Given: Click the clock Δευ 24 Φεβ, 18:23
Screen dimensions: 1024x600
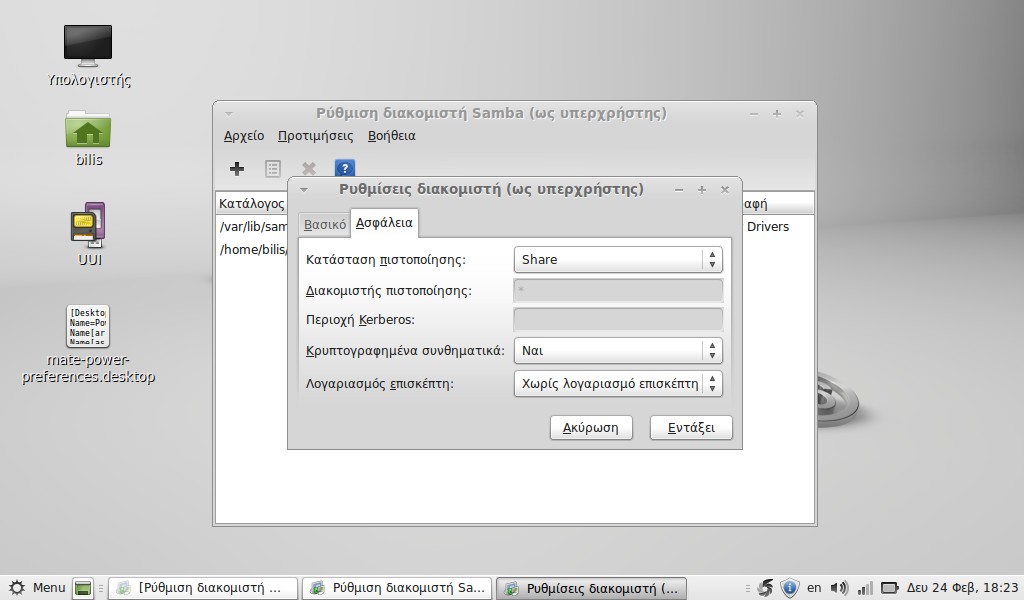Looking at the screenshot, I should click(962, 588).
